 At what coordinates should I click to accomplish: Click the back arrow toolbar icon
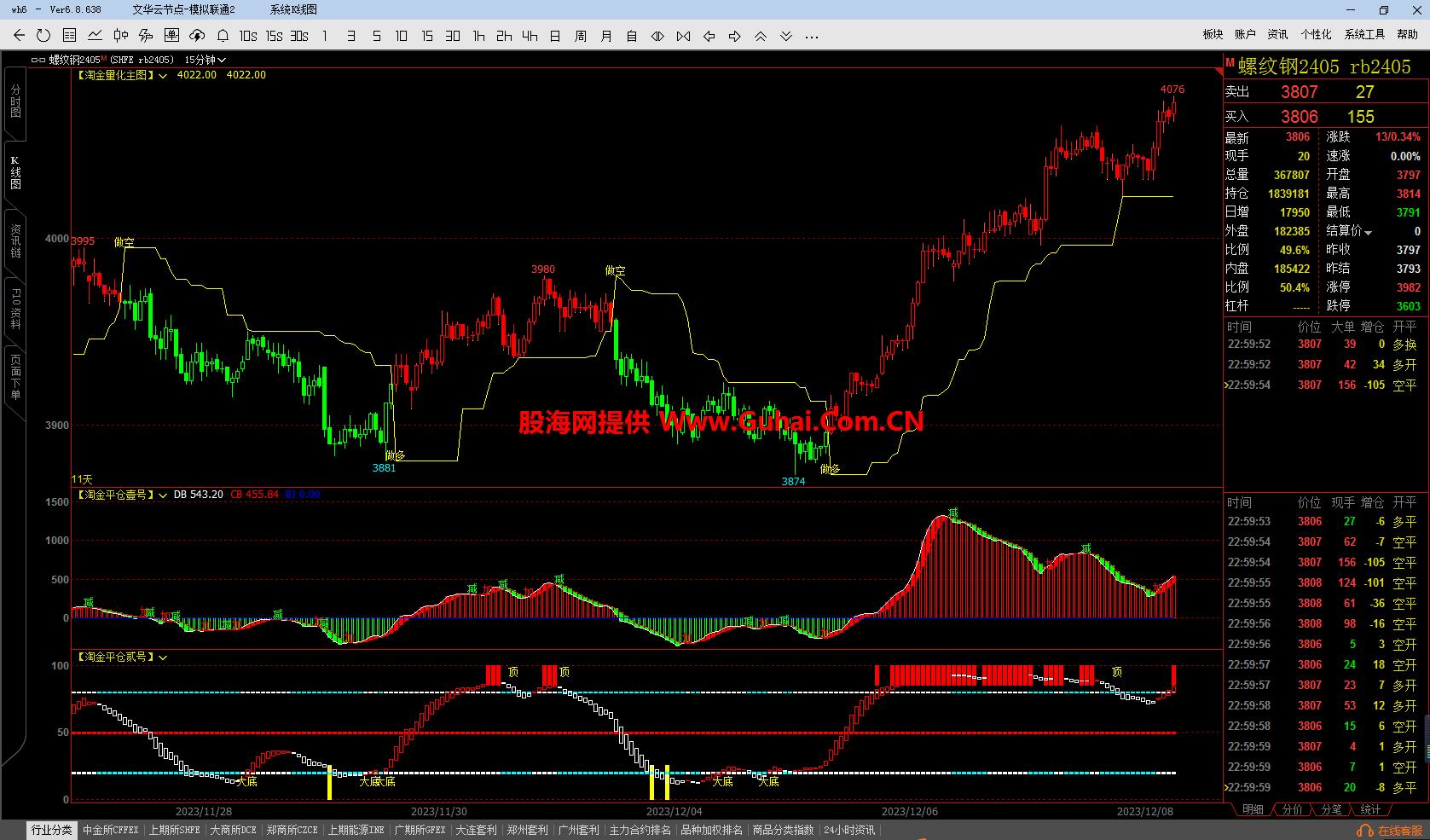click(x=19, y=36)
